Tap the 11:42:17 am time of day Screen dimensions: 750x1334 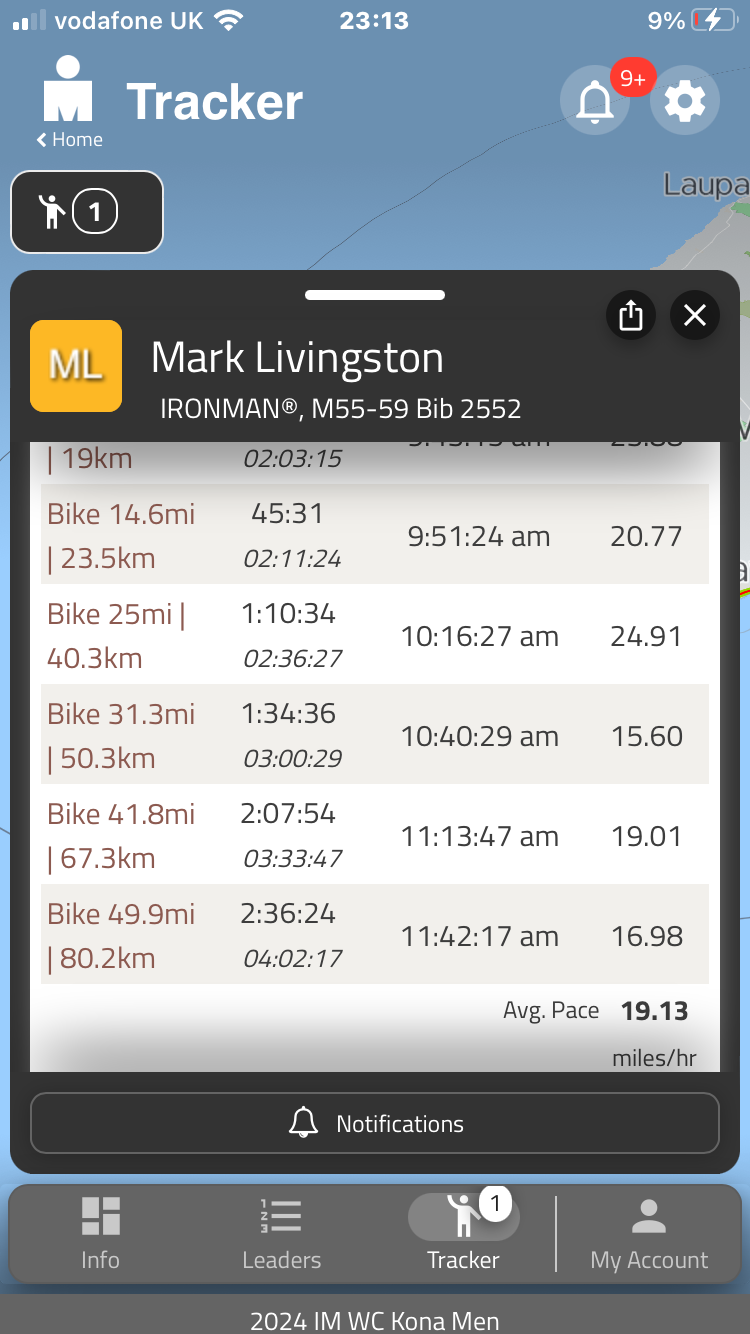pyautogui.click(x=480, y=937)
